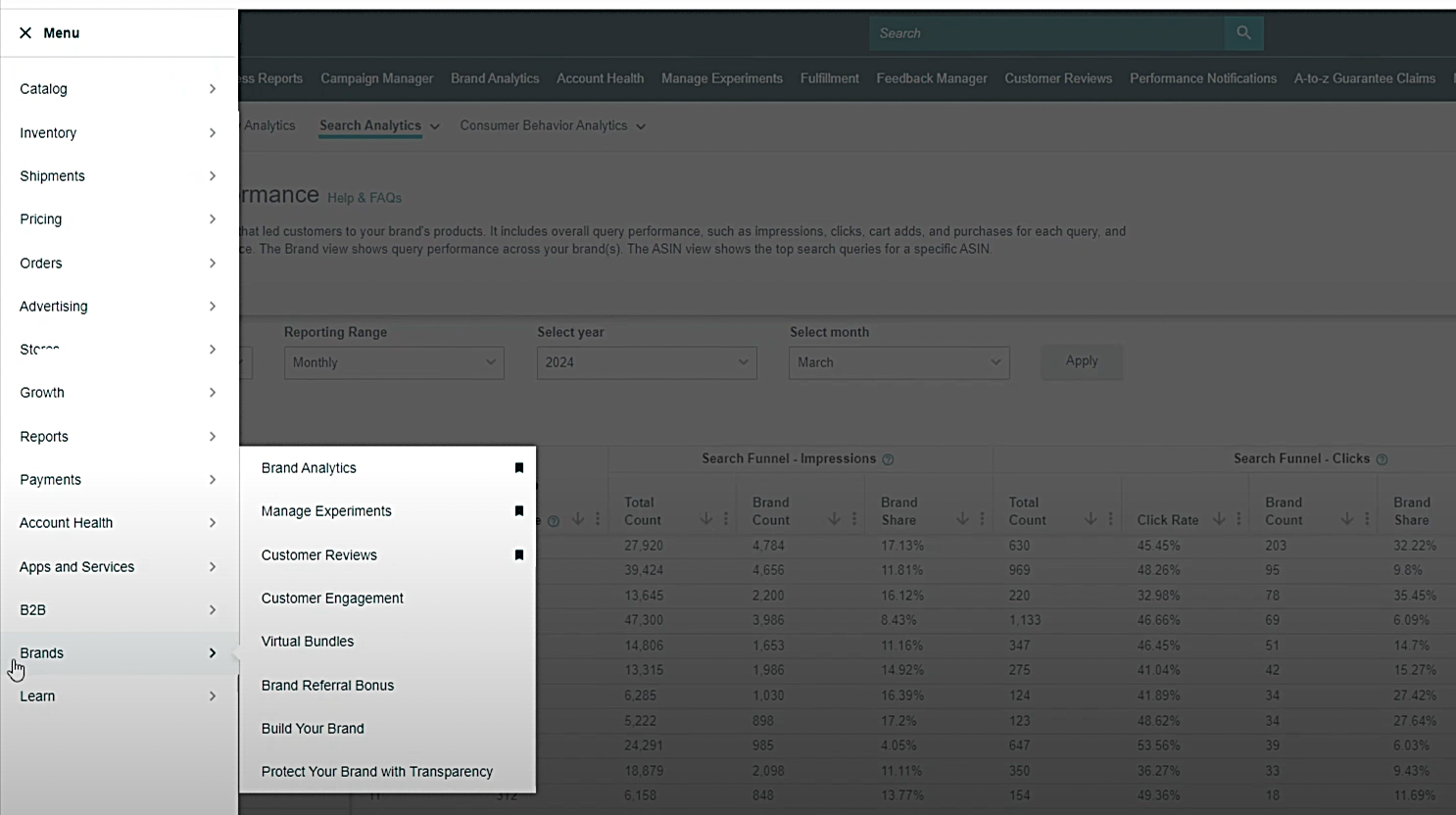This screenshot has height=815, width=1456.
Task: Open help icon beside Search Funnel - Clicks
Action: (1382, 459)
